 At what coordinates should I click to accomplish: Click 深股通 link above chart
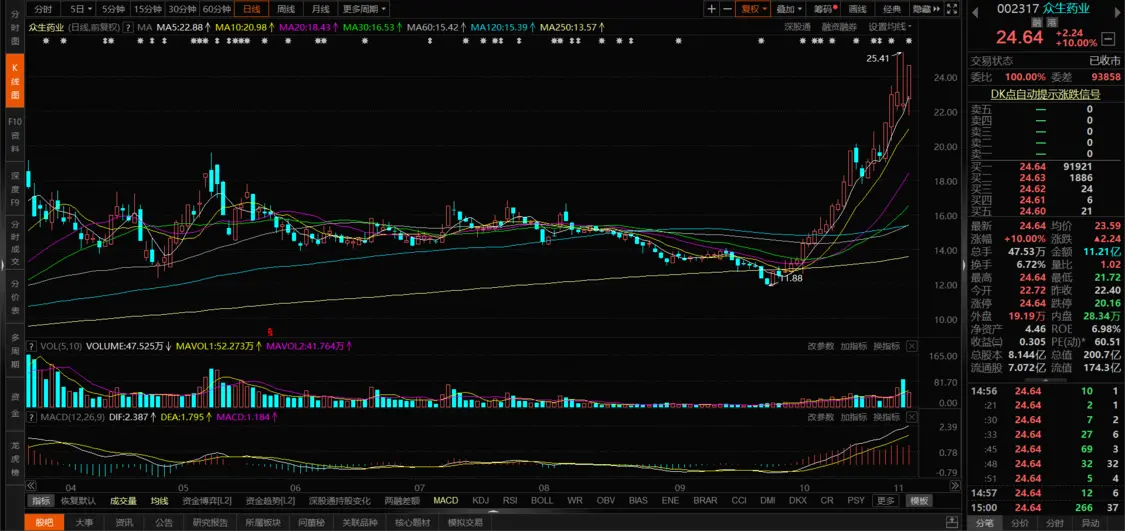(798, 27)
